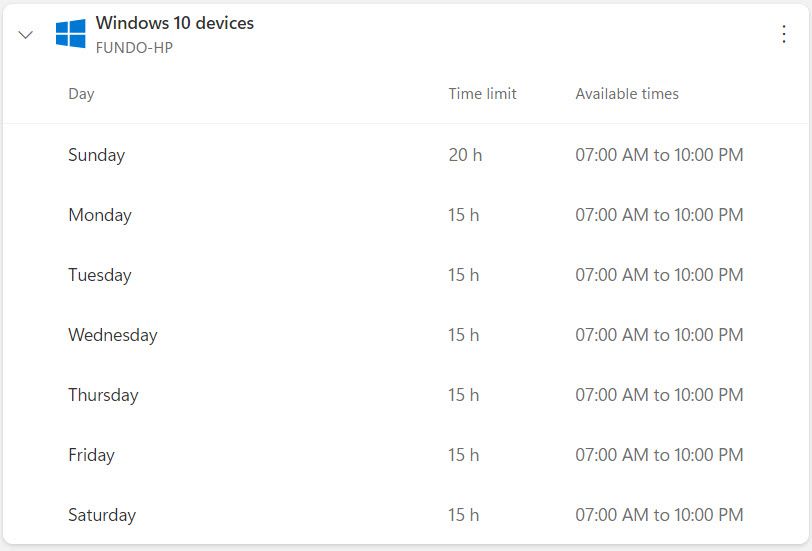The height and width of the screenshot is (551, 812).
Task: Open the three-dot more options menu
Action: (x=784, y=34)
